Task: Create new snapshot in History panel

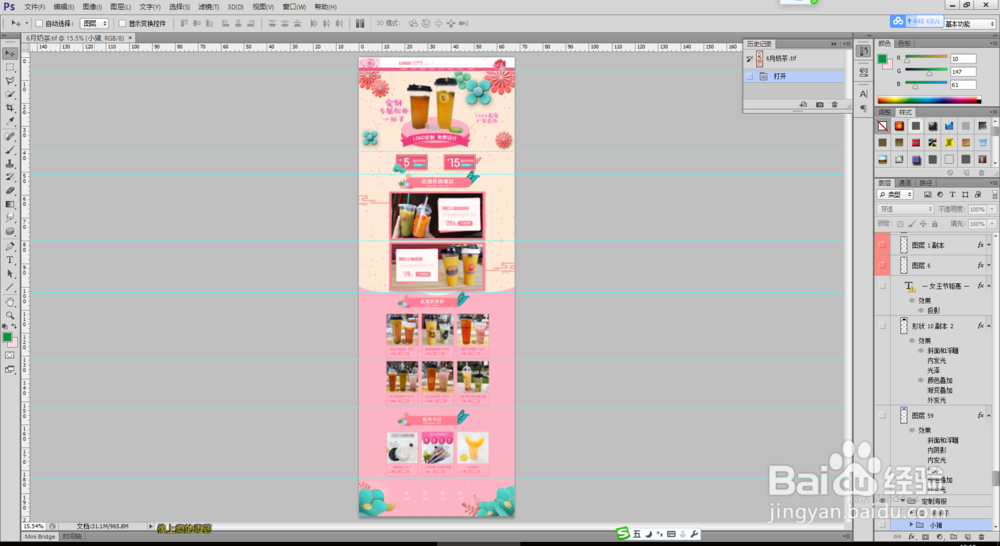Action: (x=820, y=104)
